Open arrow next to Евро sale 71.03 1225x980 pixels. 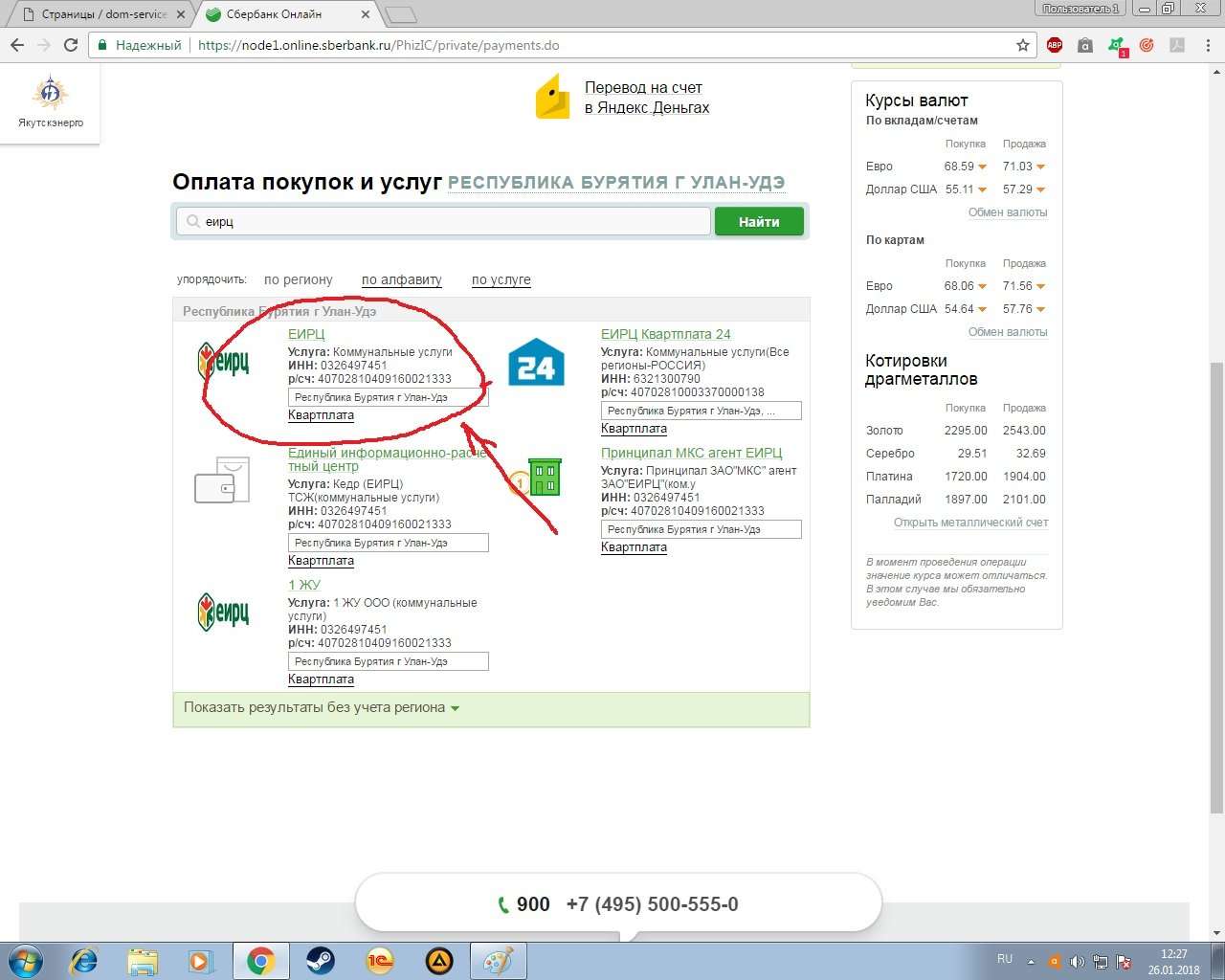click(x=1040, y=167)
